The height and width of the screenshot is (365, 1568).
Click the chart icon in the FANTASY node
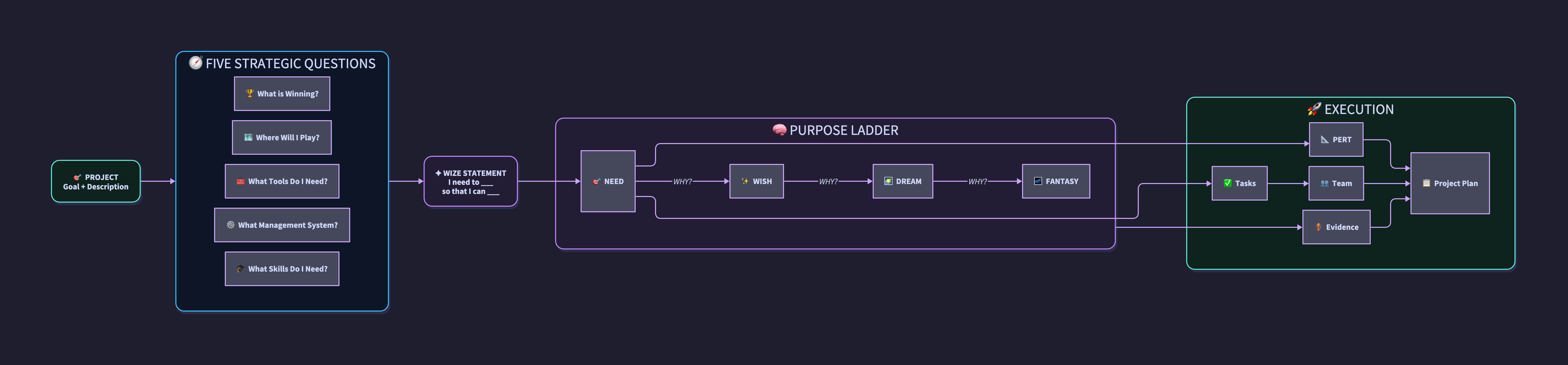(1038, 181)
